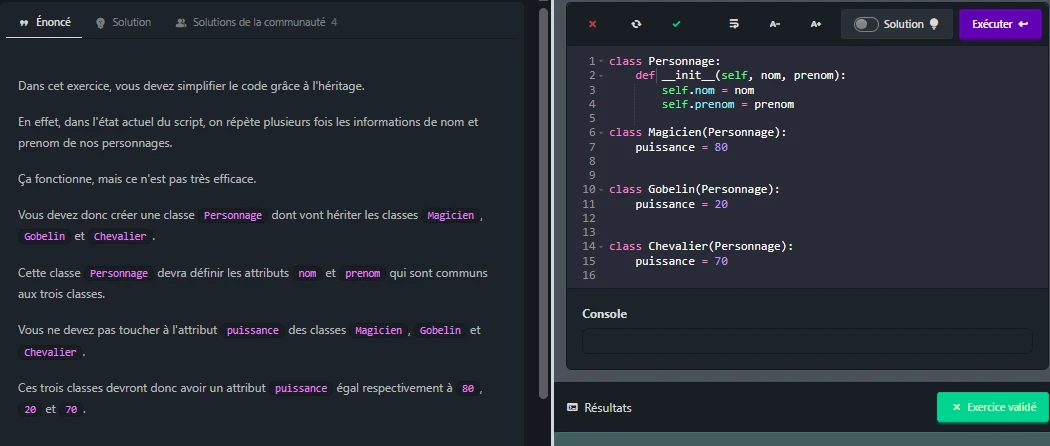The height and width of the screenshot is (446, 1050).
Task: Click the green checkmark validate icon
Action: (677, 24)
